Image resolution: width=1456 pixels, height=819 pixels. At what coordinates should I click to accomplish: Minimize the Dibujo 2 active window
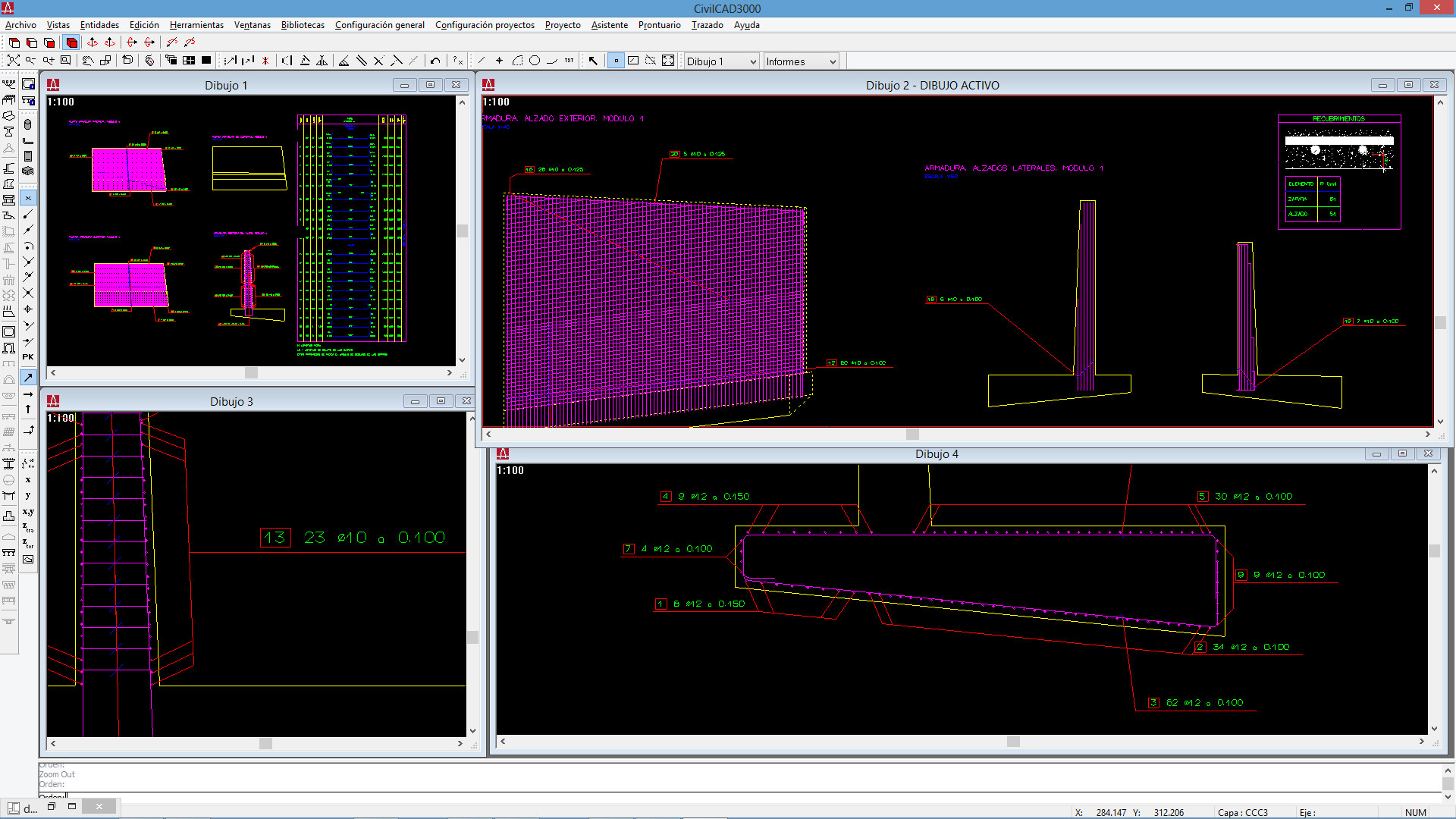(x=1382, y=85)
